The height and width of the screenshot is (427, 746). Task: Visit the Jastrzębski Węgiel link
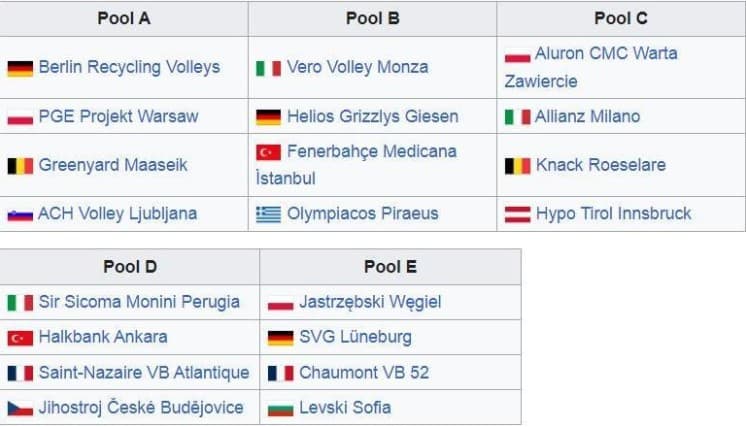click(370, 302)
